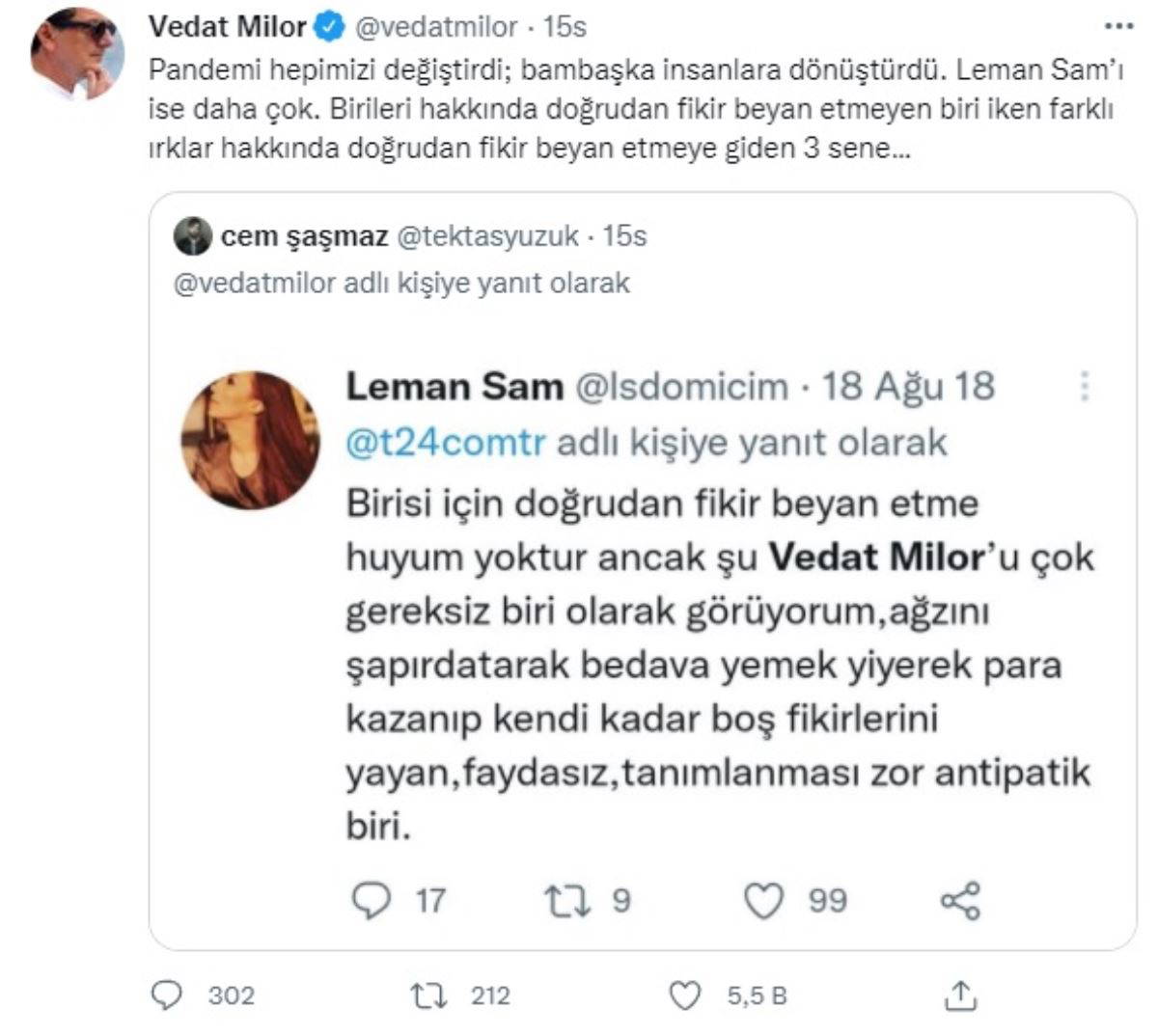Click the @vedatmilor handle in header
This screenshot has height=1036, width=1158.
point(436,27)
